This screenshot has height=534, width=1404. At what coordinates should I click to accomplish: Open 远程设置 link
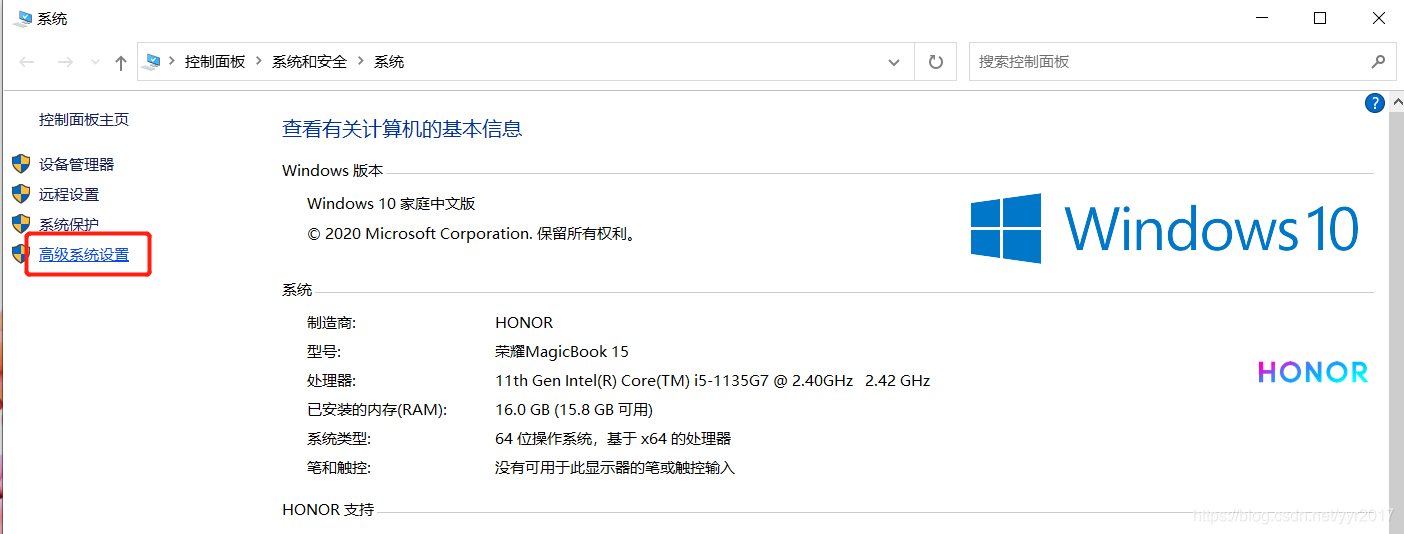(x=69, y=195)
